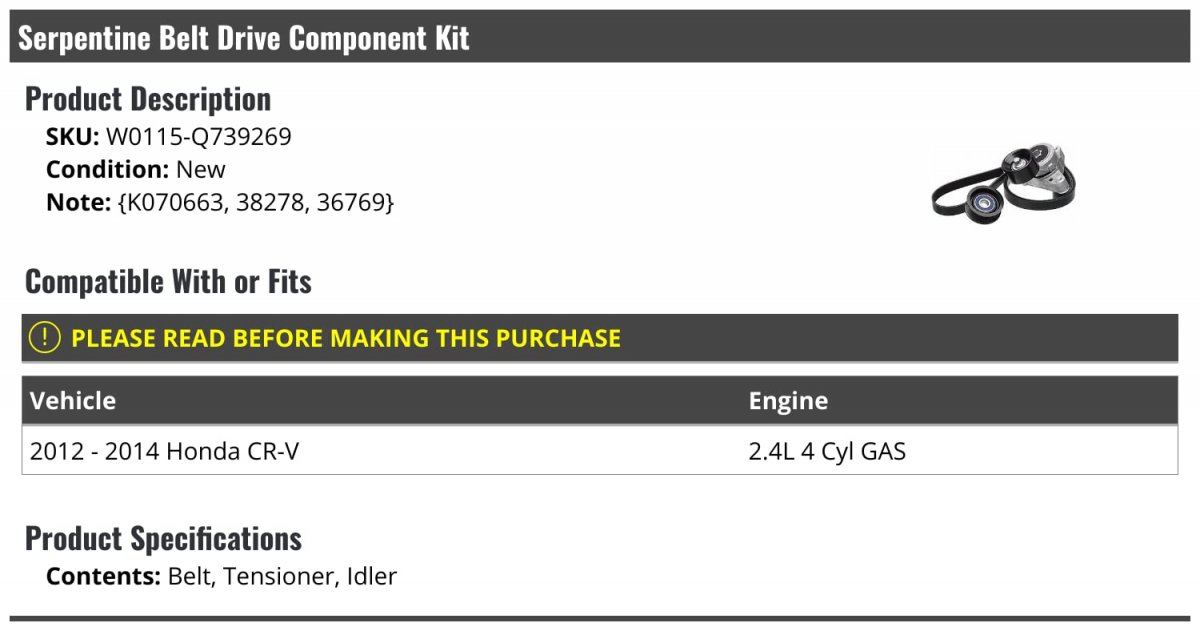Screen dimensions: 1200x631
Task: Select the Vehicle column header
Action: click(x=73, y=401)
